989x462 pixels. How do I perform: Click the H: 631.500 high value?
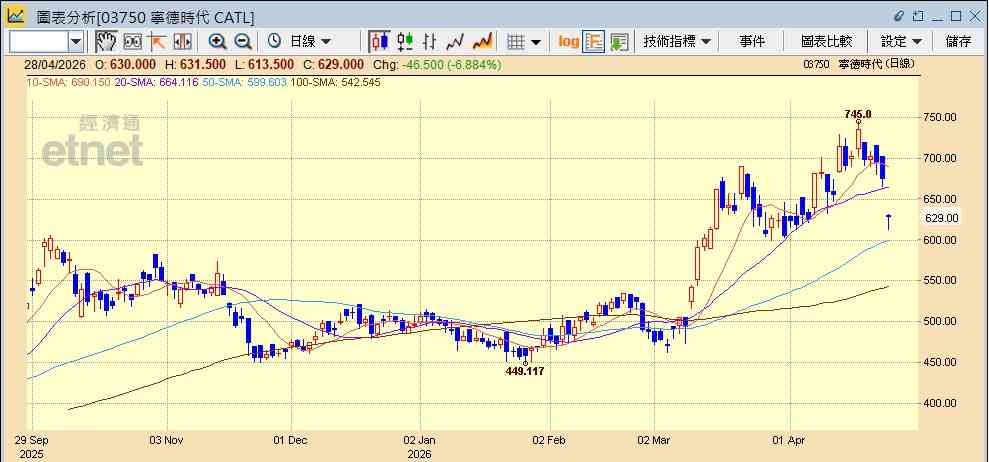pyautogui.click(x=195, y=64)
